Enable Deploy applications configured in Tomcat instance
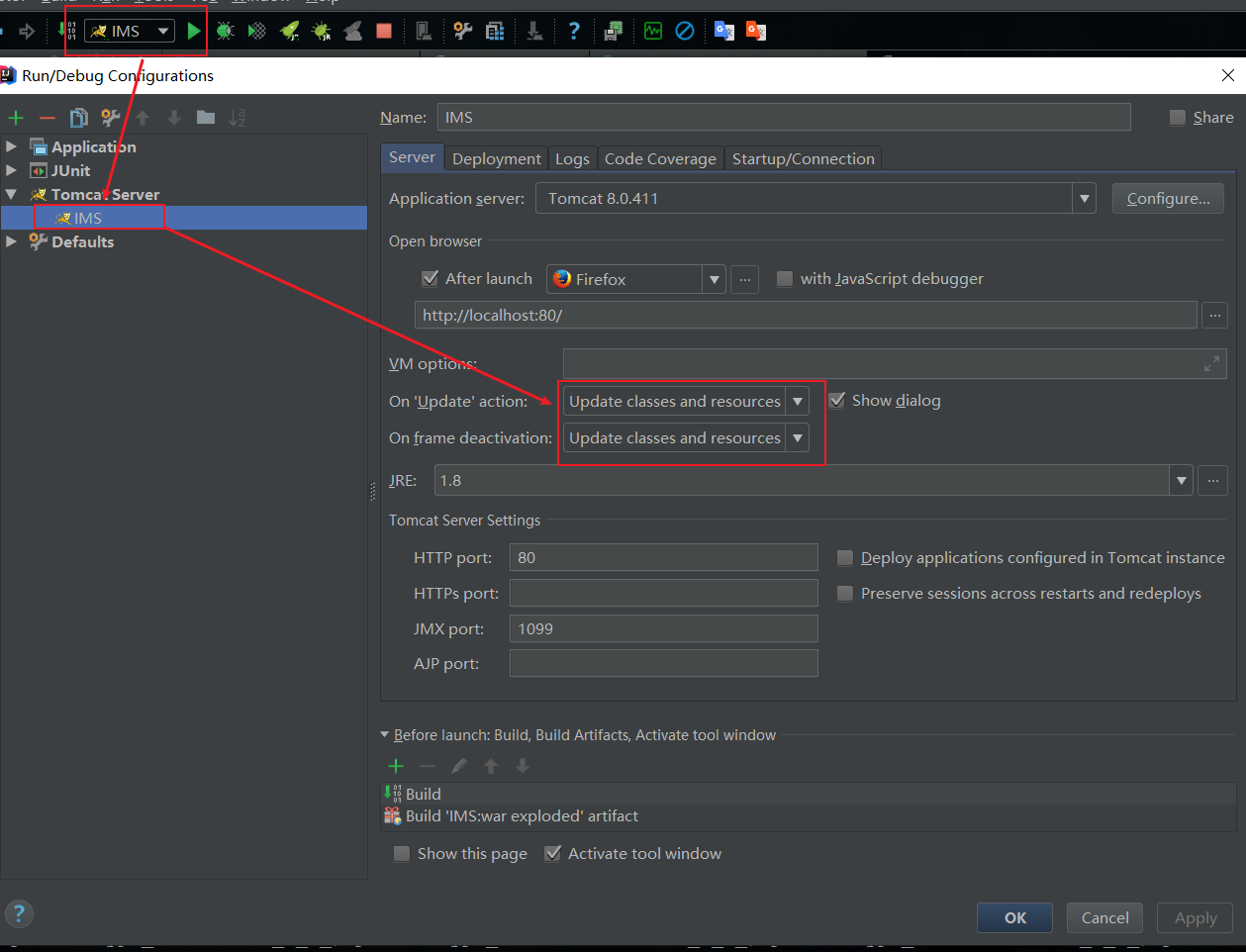 point(845,558)
